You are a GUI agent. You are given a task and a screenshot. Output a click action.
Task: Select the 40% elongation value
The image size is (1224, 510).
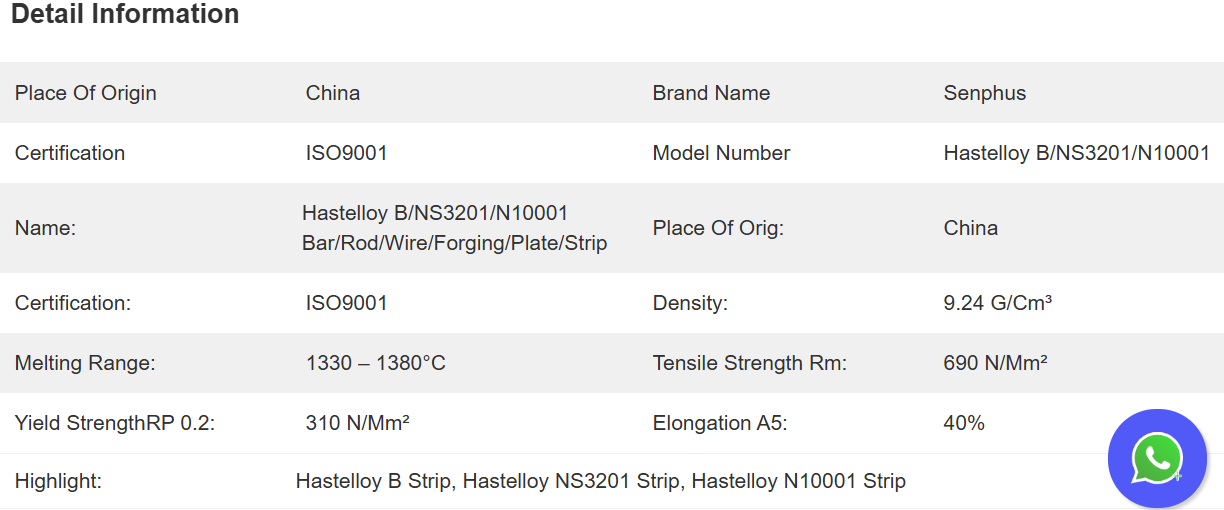(x=964, y=423)
